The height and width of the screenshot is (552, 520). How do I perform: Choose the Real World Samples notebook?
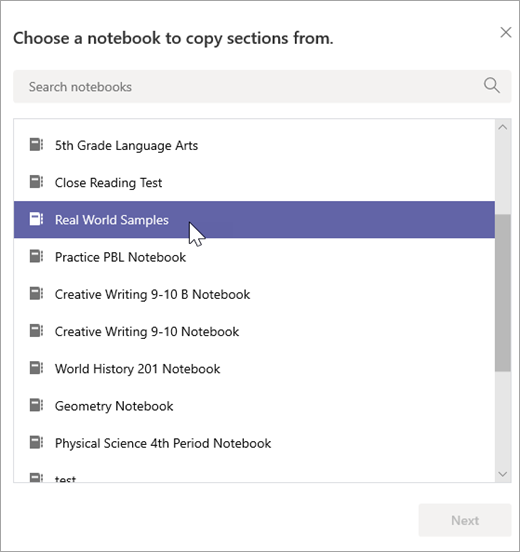254,220
